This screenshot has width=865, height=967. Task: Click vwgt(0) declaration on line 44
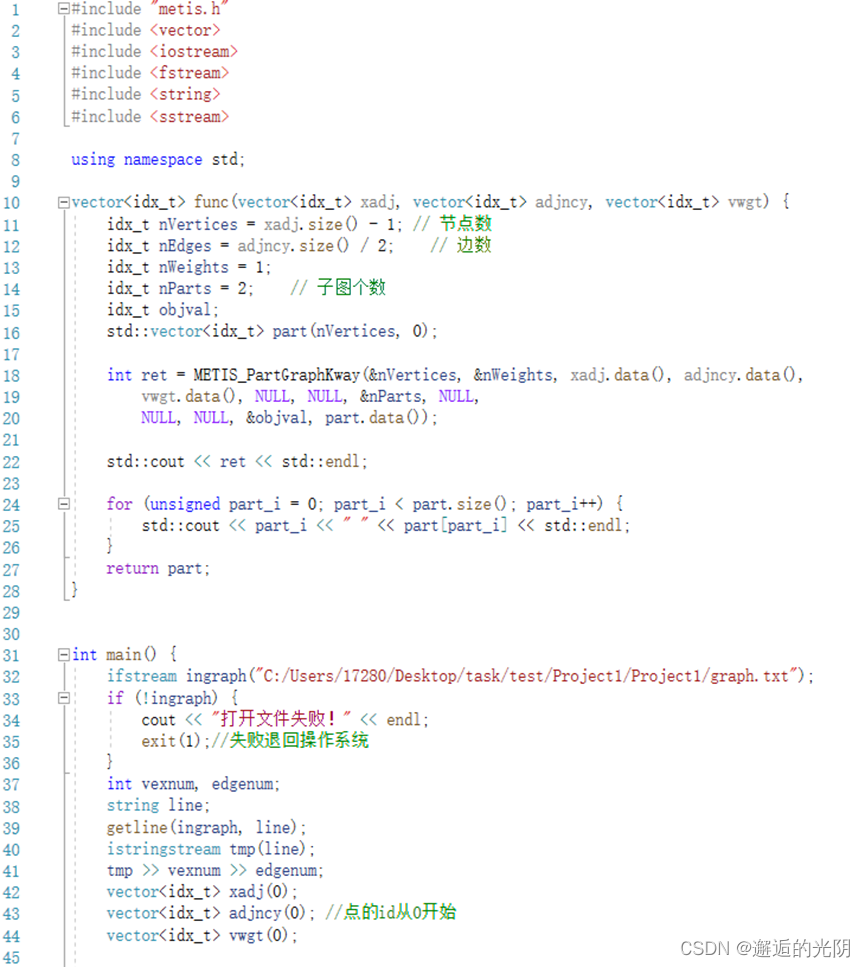[x=258, y=936]
